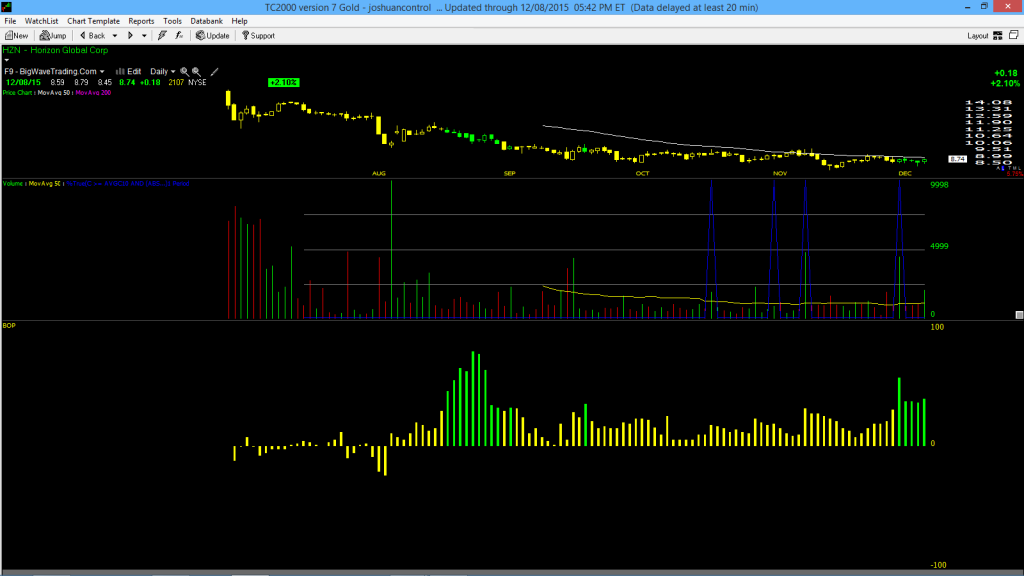Click the Volume legend label
The height and width of the screenshot is (576, 1024).
point(13,184)
